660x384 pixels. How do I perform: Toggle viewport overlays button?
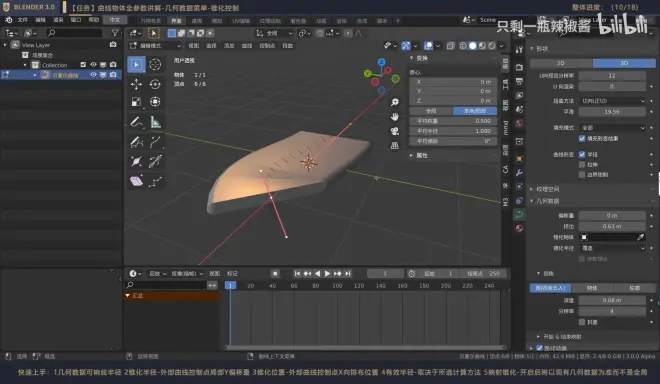tap(428, 45)
